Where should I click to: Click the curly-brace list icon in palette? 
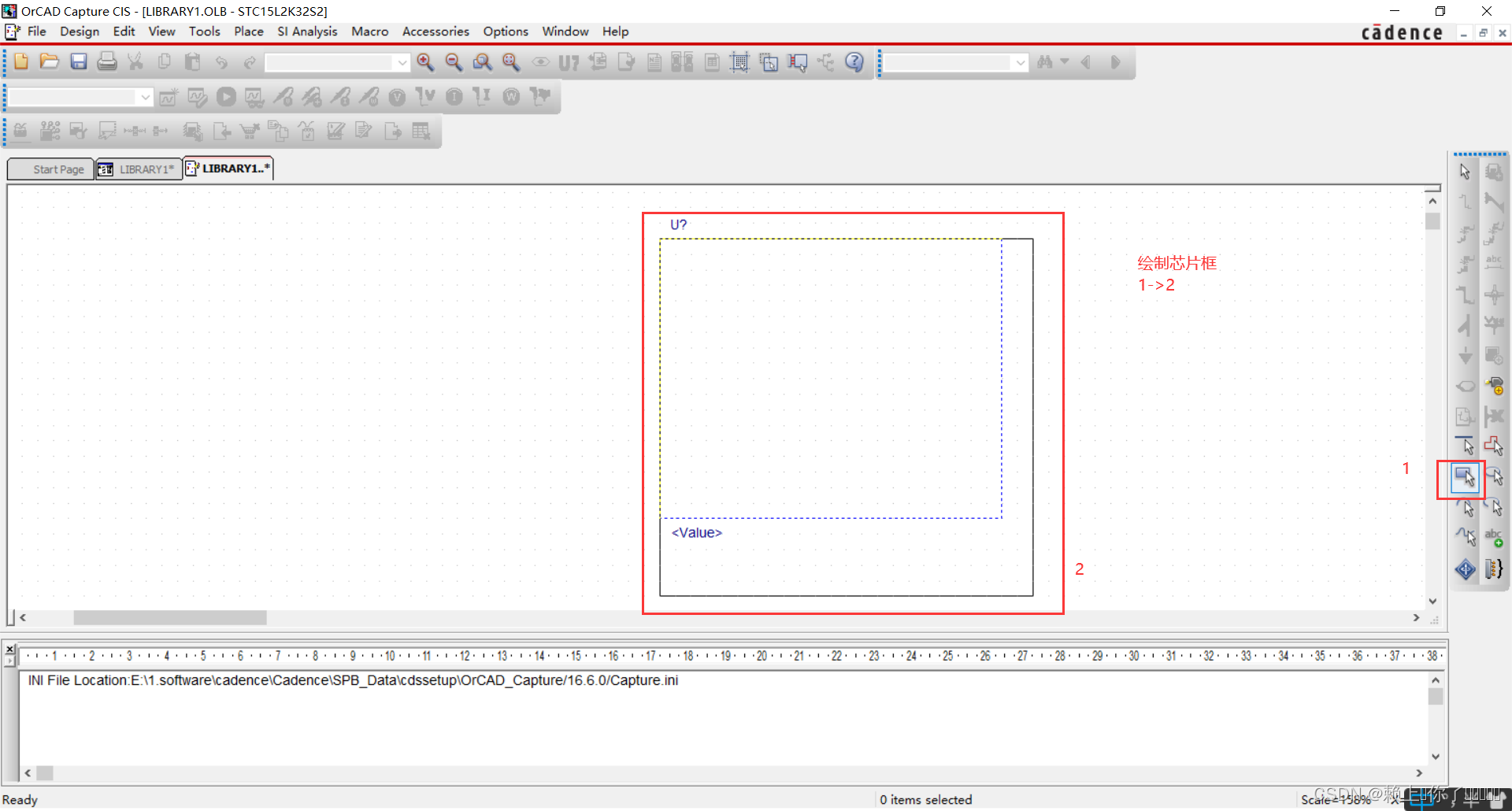[1494, 568]
